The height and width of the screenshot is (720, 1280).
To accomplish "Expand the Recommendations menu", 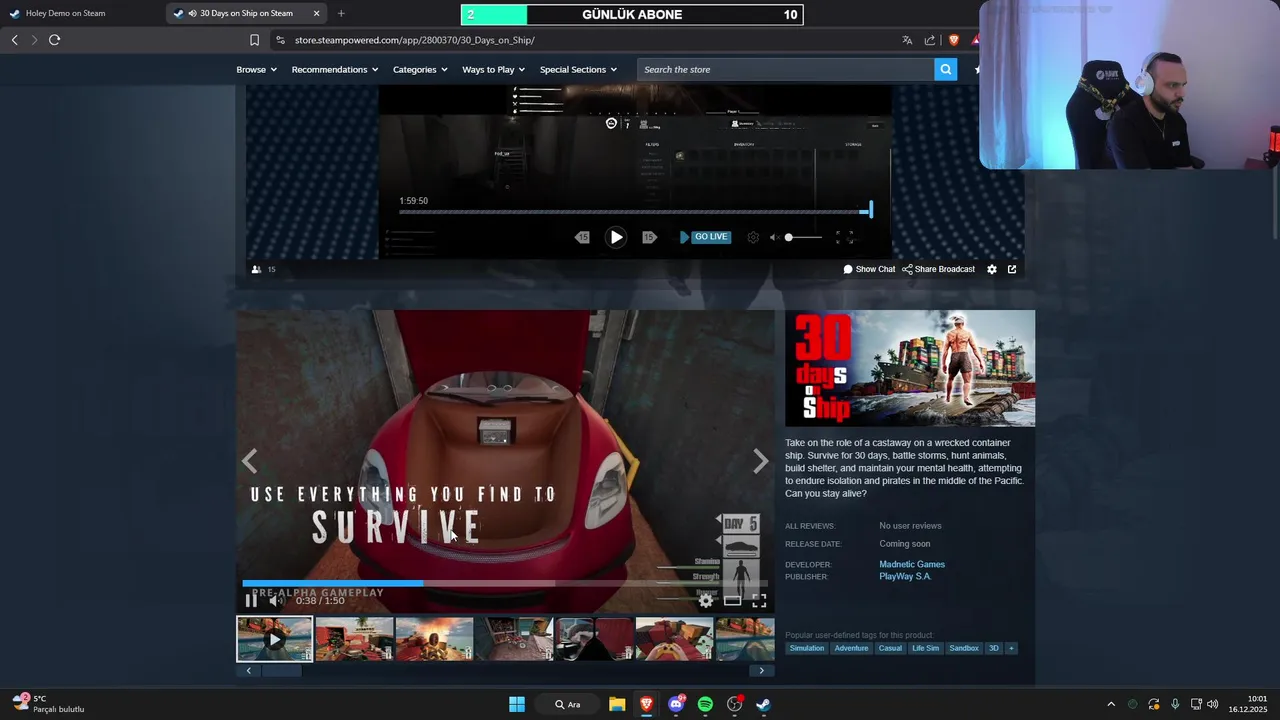I will [335, 69].
